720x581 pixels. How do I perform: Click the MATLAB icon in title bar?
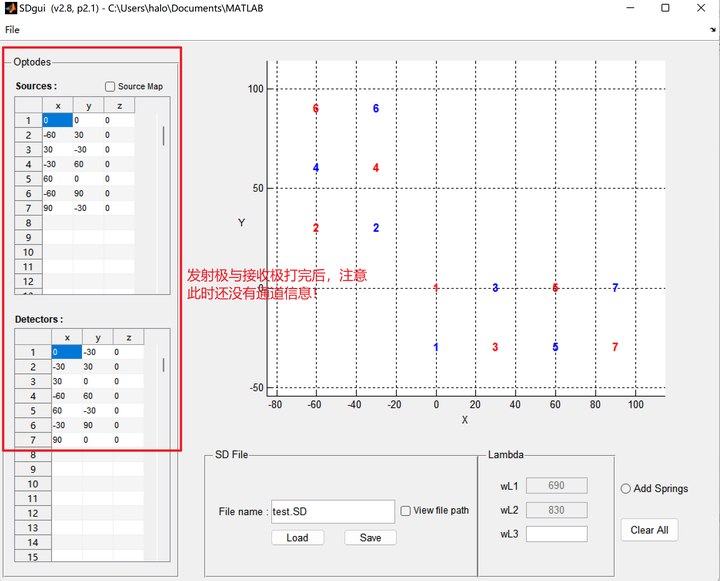point(11,8)
